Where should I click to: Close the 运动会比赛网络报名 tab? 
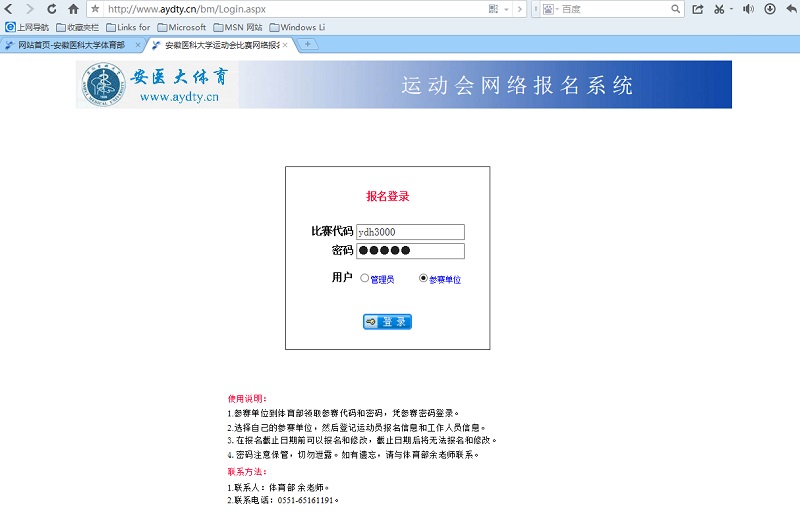[x=285, y=45]
